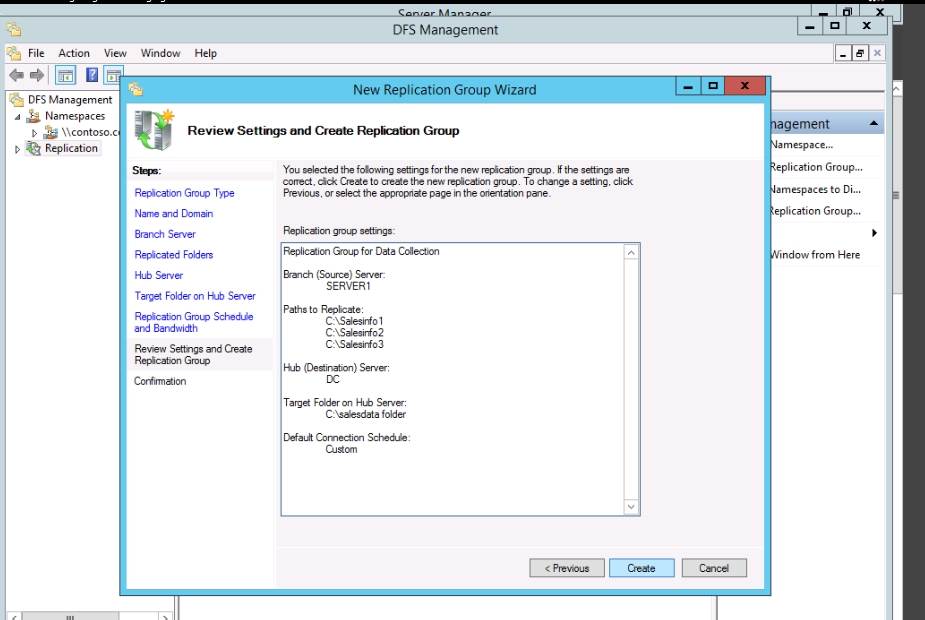
Task: Click the wizard title bar folder icon
Action: click(136, 89)
